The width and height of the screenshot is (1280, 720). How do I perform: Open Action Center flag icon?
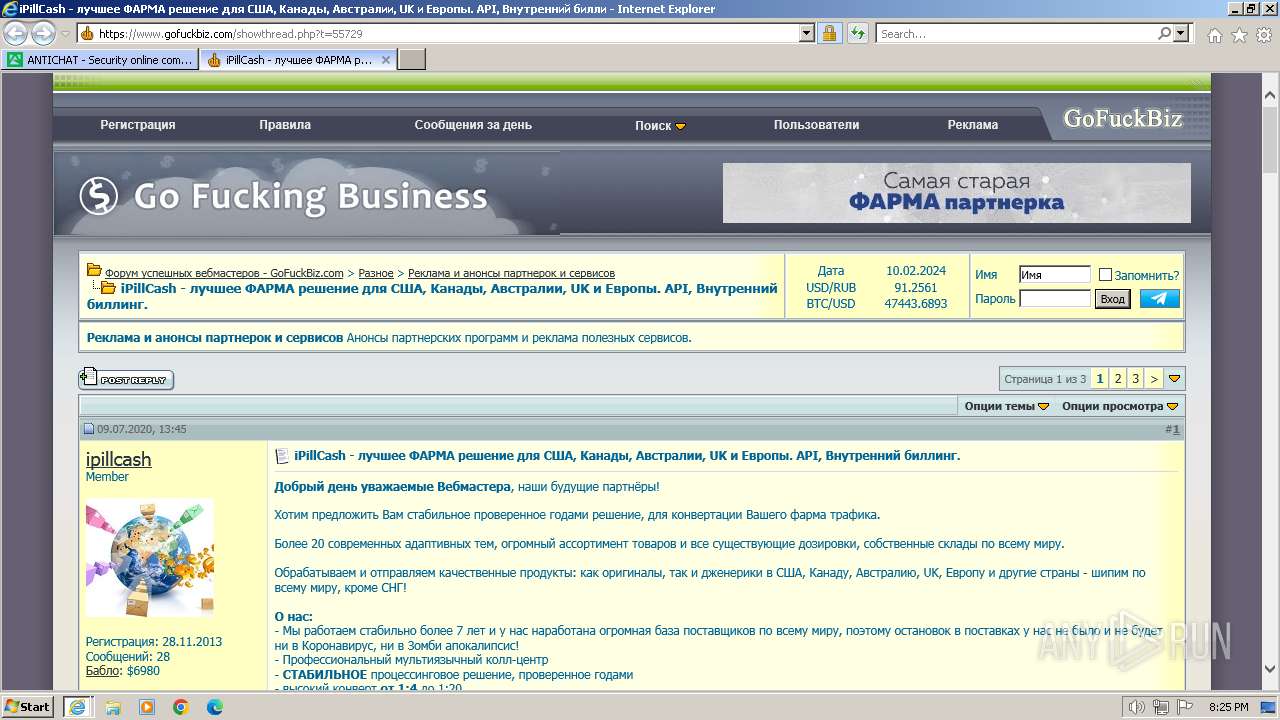click(1185, 707)
